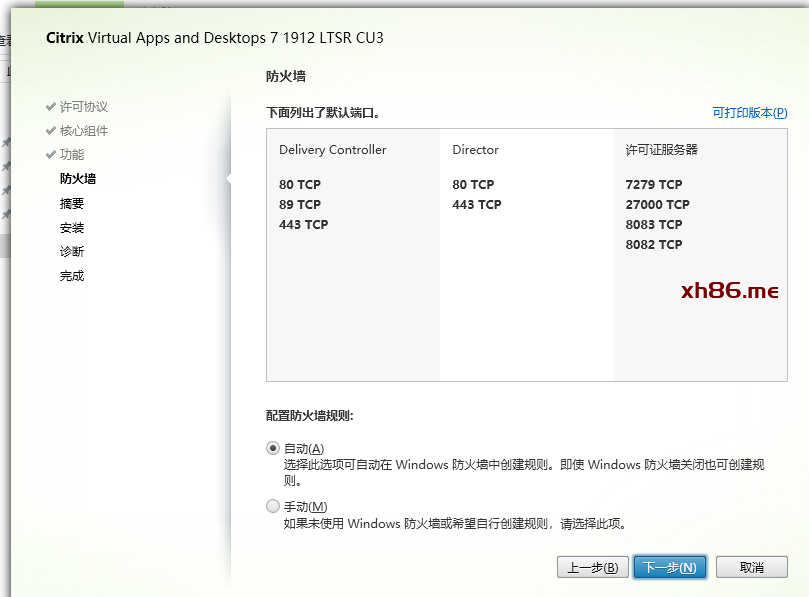Go to the 摘要 step in the sidebar

tap(72, 203)
